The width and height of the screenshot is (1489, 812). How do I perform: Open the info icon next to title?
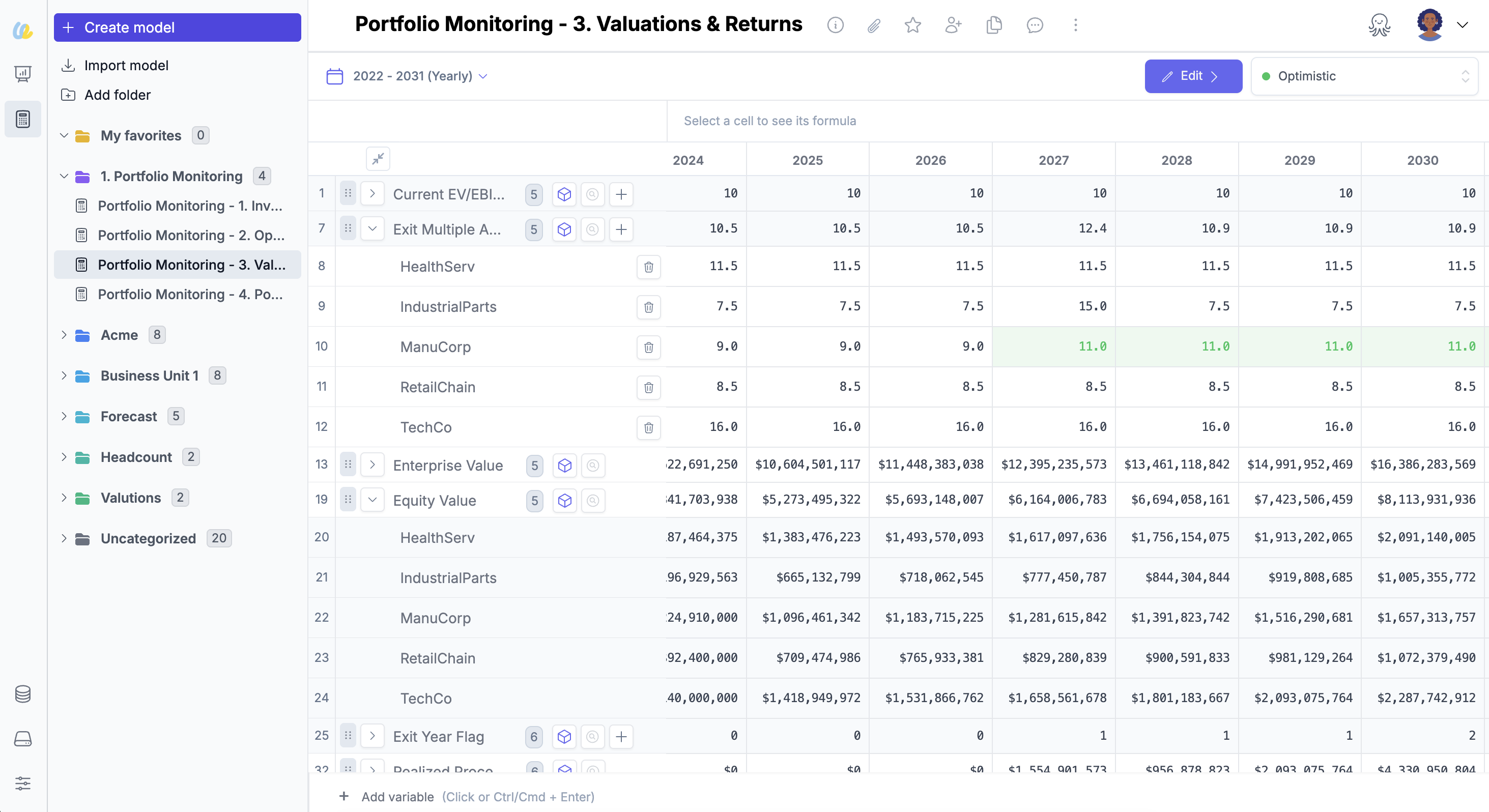pyautogui.click(x=835, y=25)
